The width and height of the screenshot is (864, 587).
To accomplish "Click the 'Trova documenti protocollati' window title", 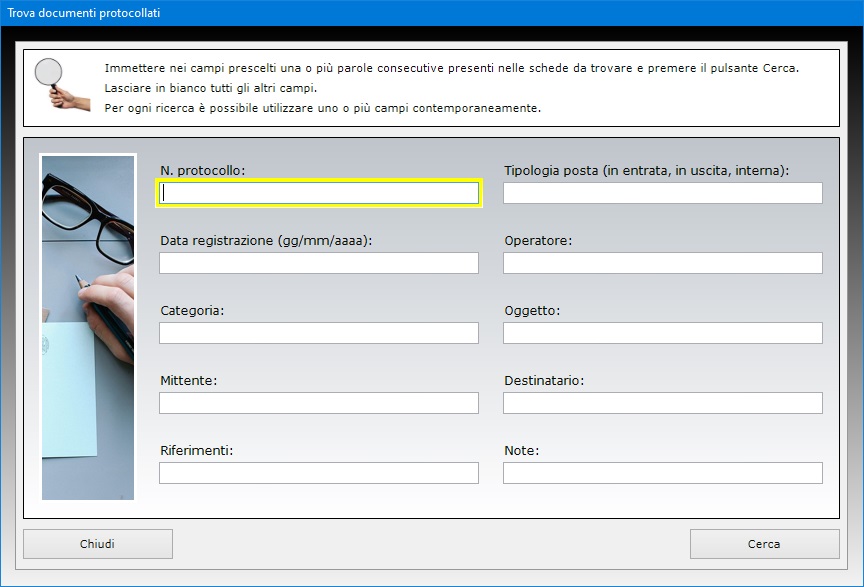I will [x=84, y=13].
